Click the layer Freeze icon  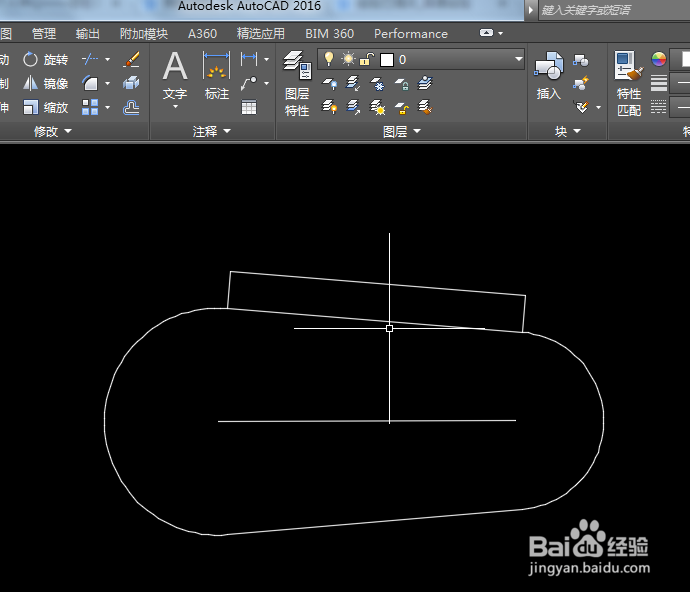[377, 83]
